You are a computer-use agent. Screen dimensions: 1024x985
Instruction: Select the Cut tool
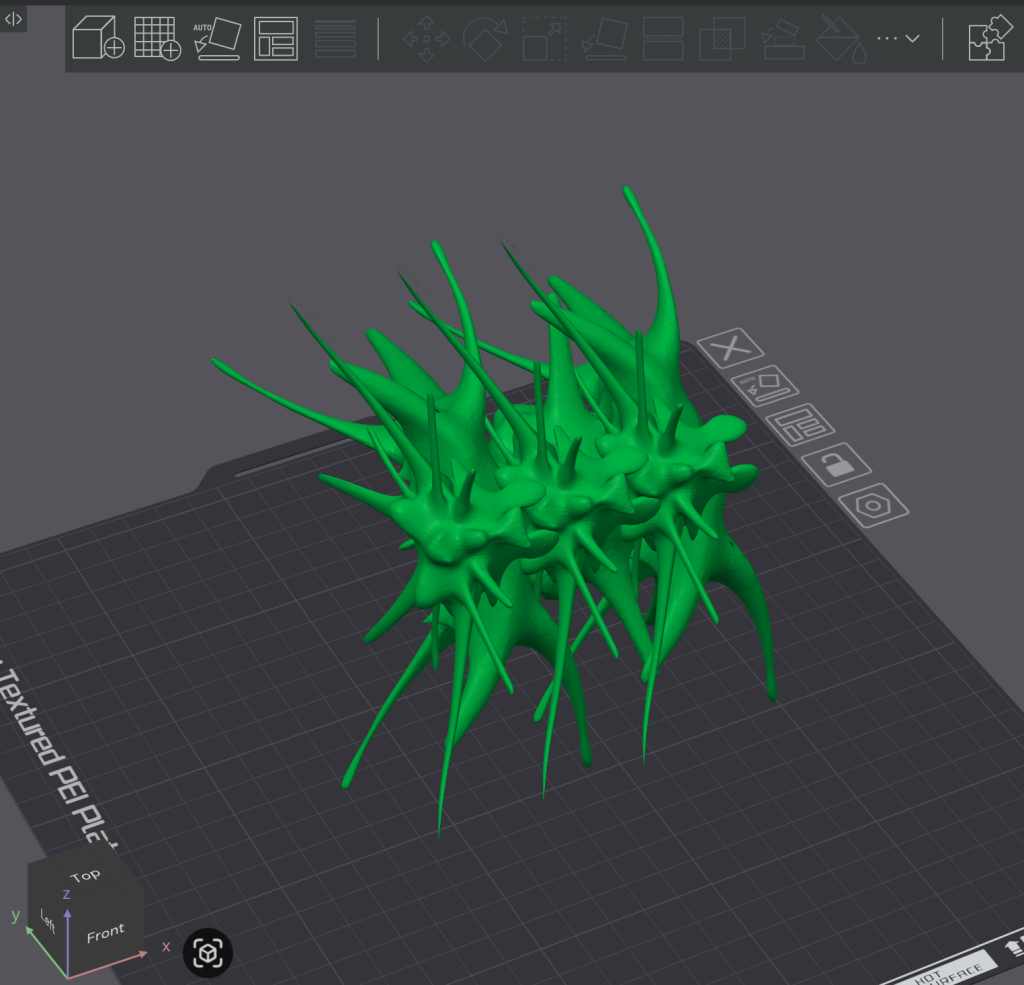tap(662, 39)
